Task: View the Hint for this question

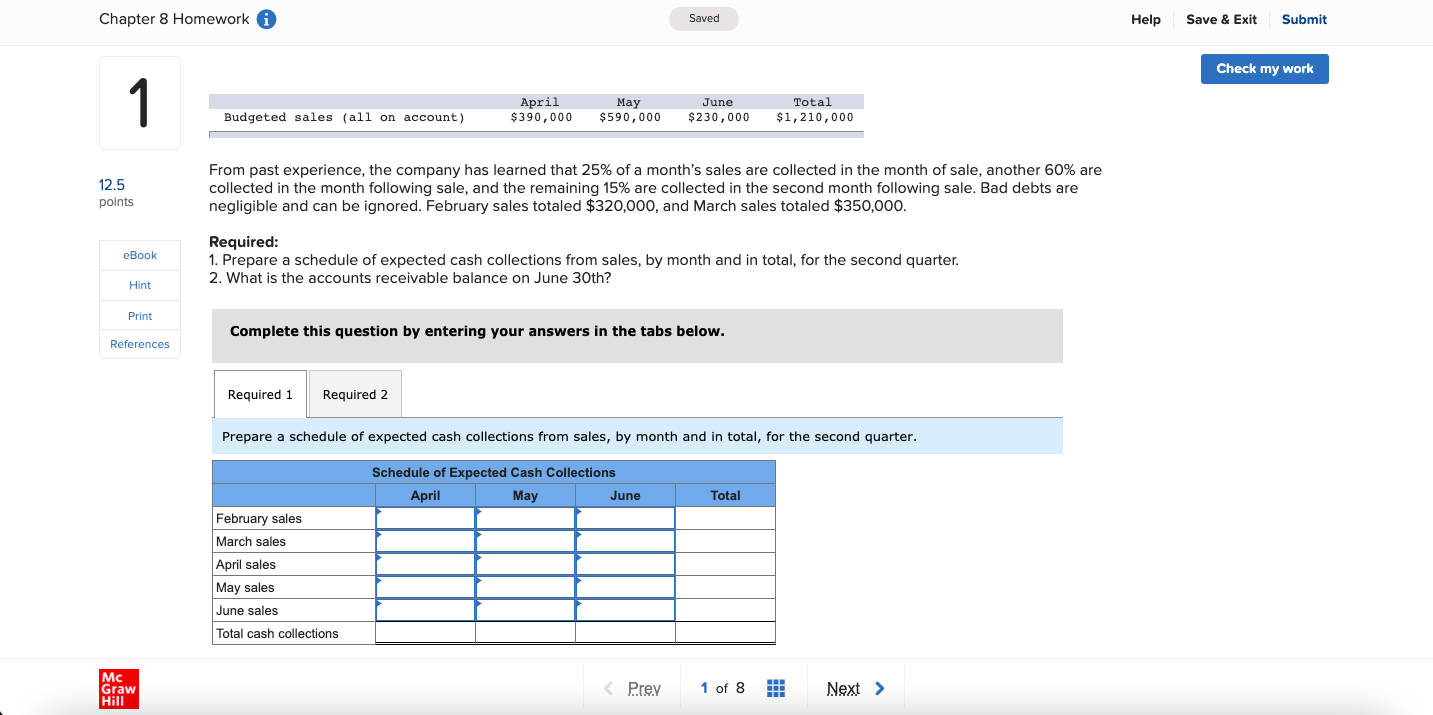Action: coord(139,285)
